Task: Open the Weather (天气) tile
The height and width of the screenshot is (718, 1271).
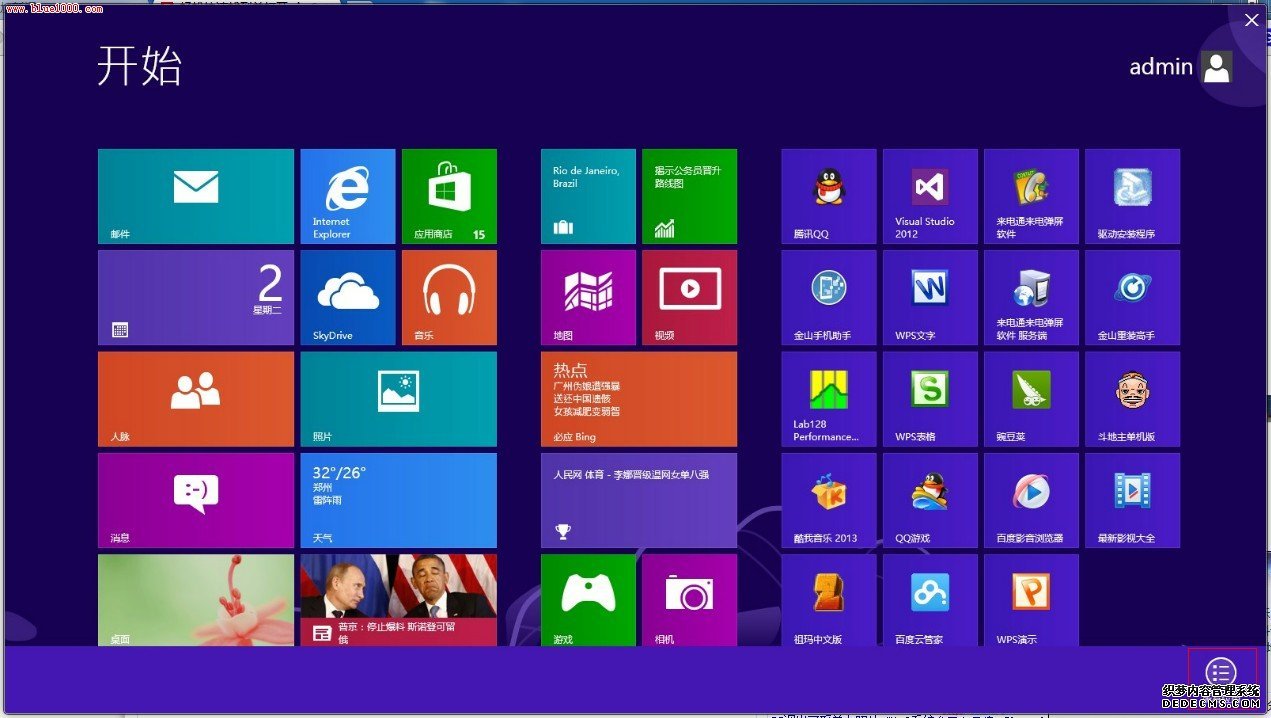Action: 398,500
